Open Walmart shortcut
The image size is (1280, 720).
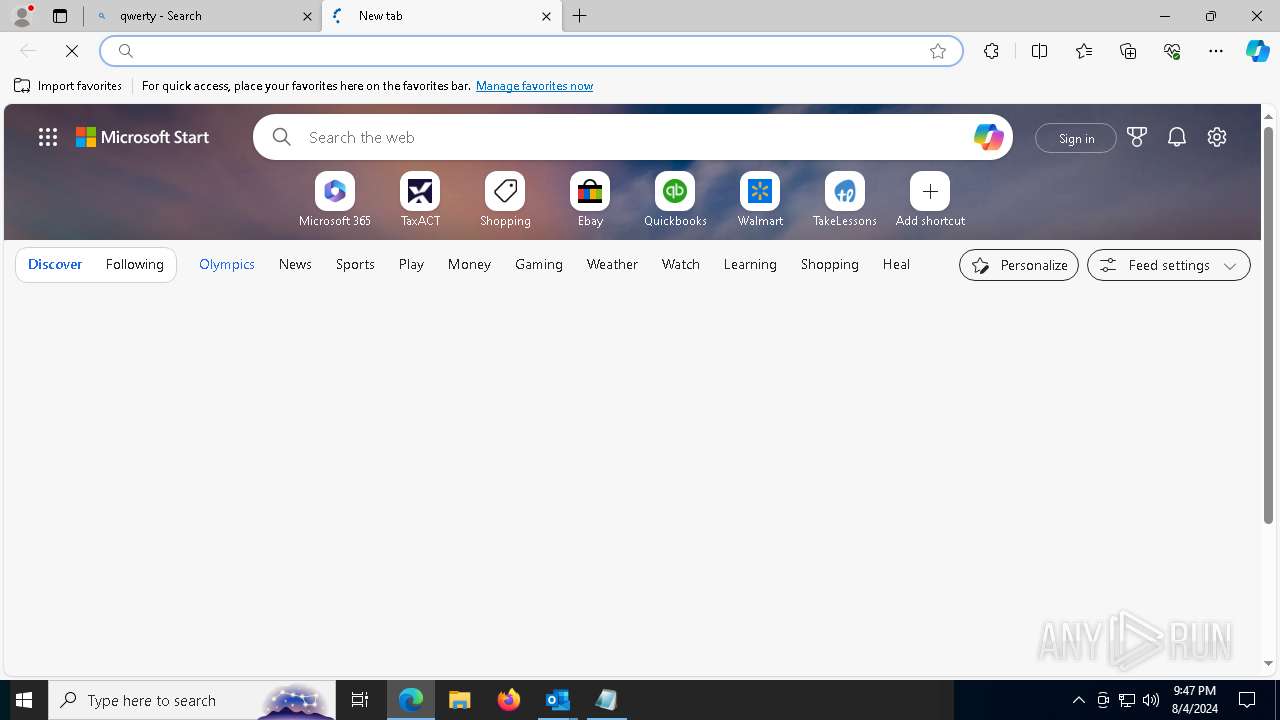[760, 200]
